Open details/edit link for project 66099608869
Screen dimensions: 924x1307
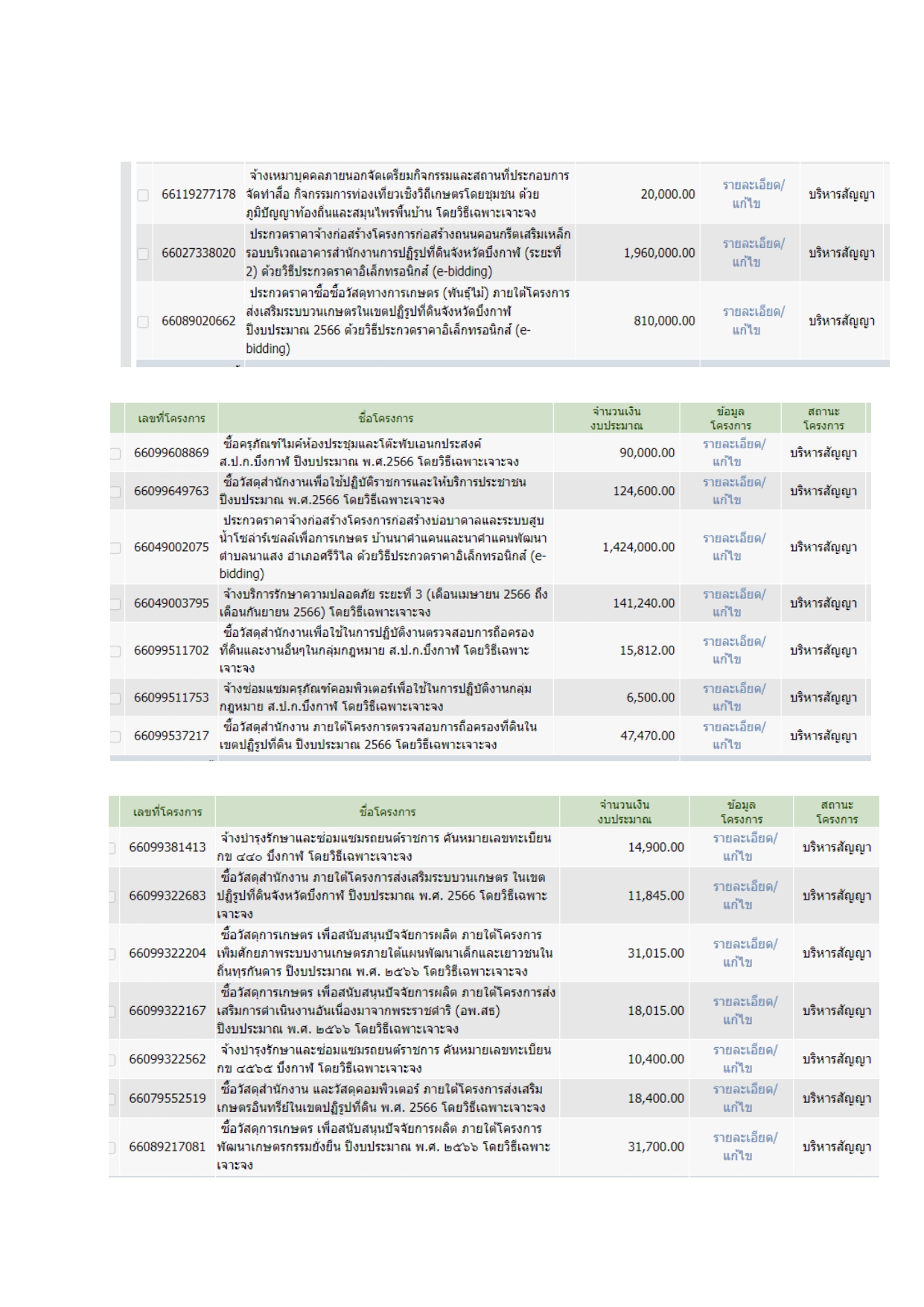pyautogui.click(x=733, y=453)
